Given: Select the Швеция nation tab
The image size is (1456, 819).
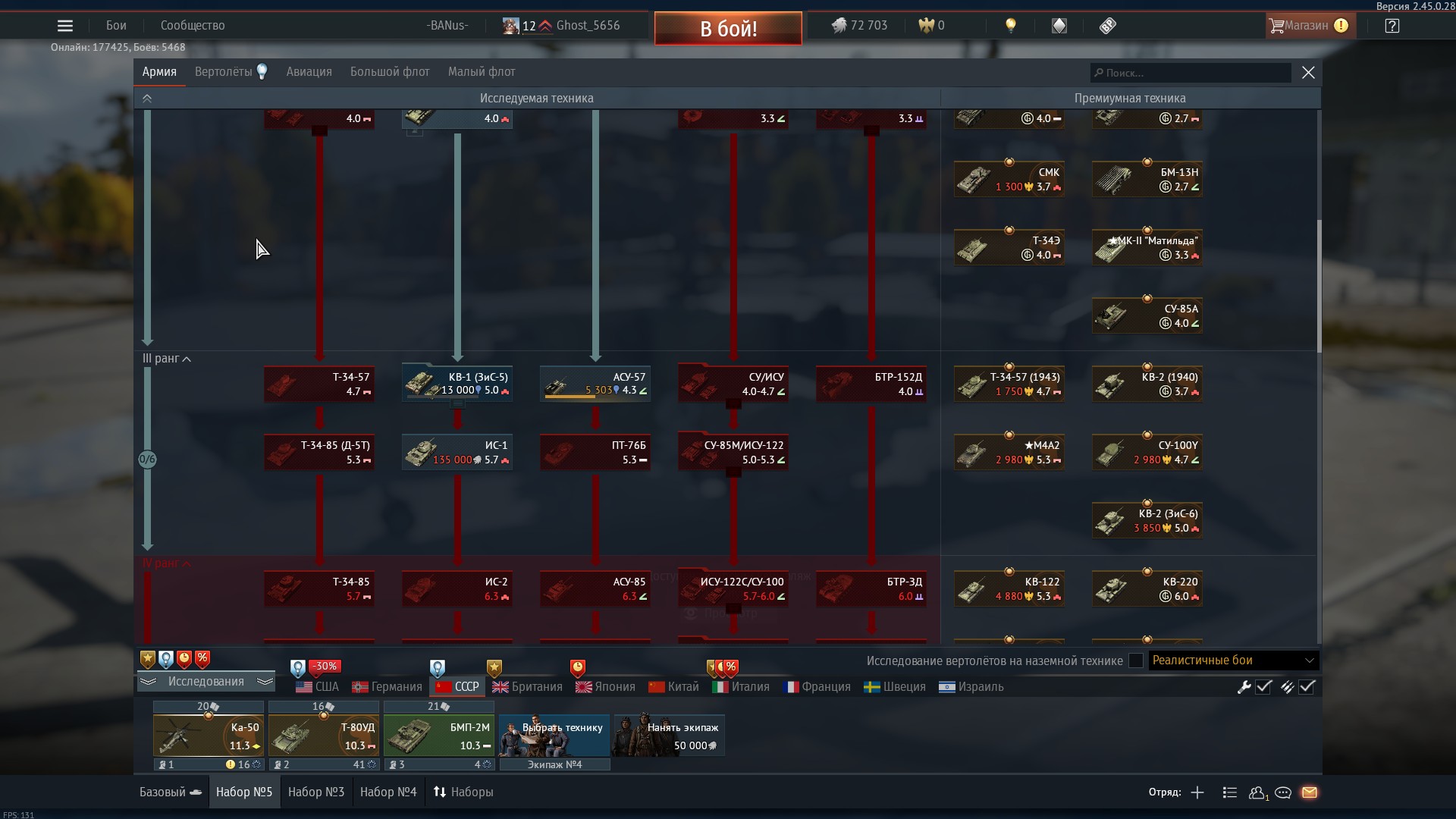Looking at the screenshot, I should [895, 687].
